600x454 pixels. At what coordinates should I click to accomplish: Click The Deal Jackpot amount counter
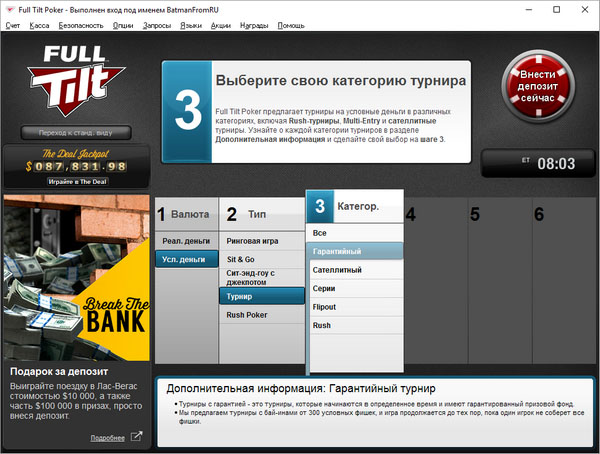[76, 166]
